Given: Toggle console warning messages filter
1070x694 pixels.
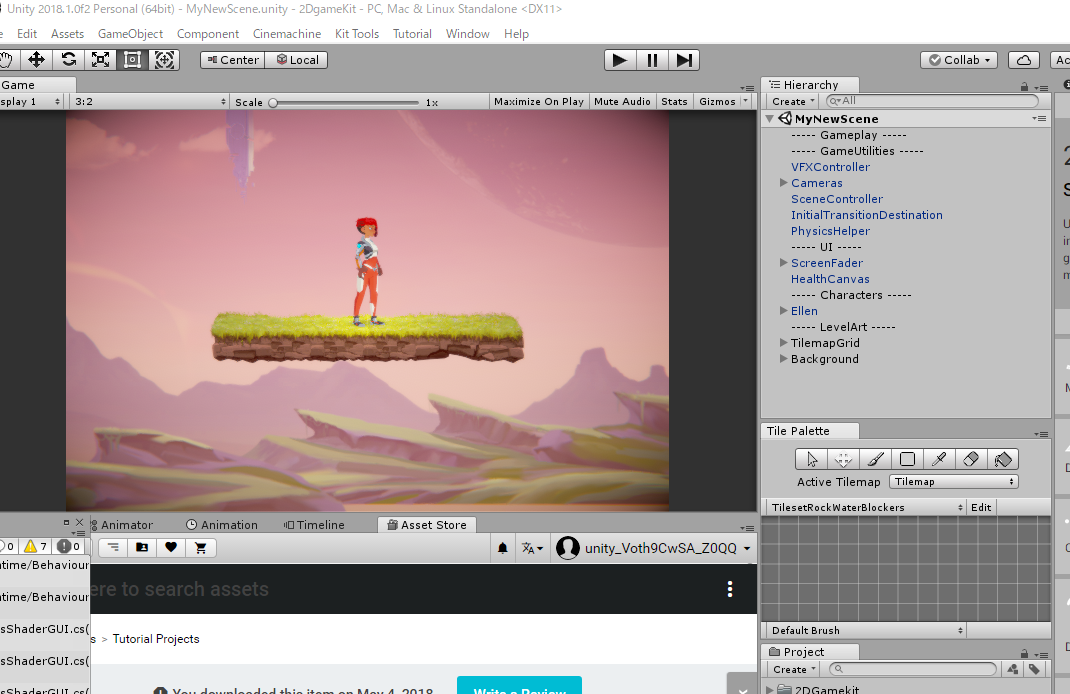Looking at the screenshot, I should [x=35, y=547].
